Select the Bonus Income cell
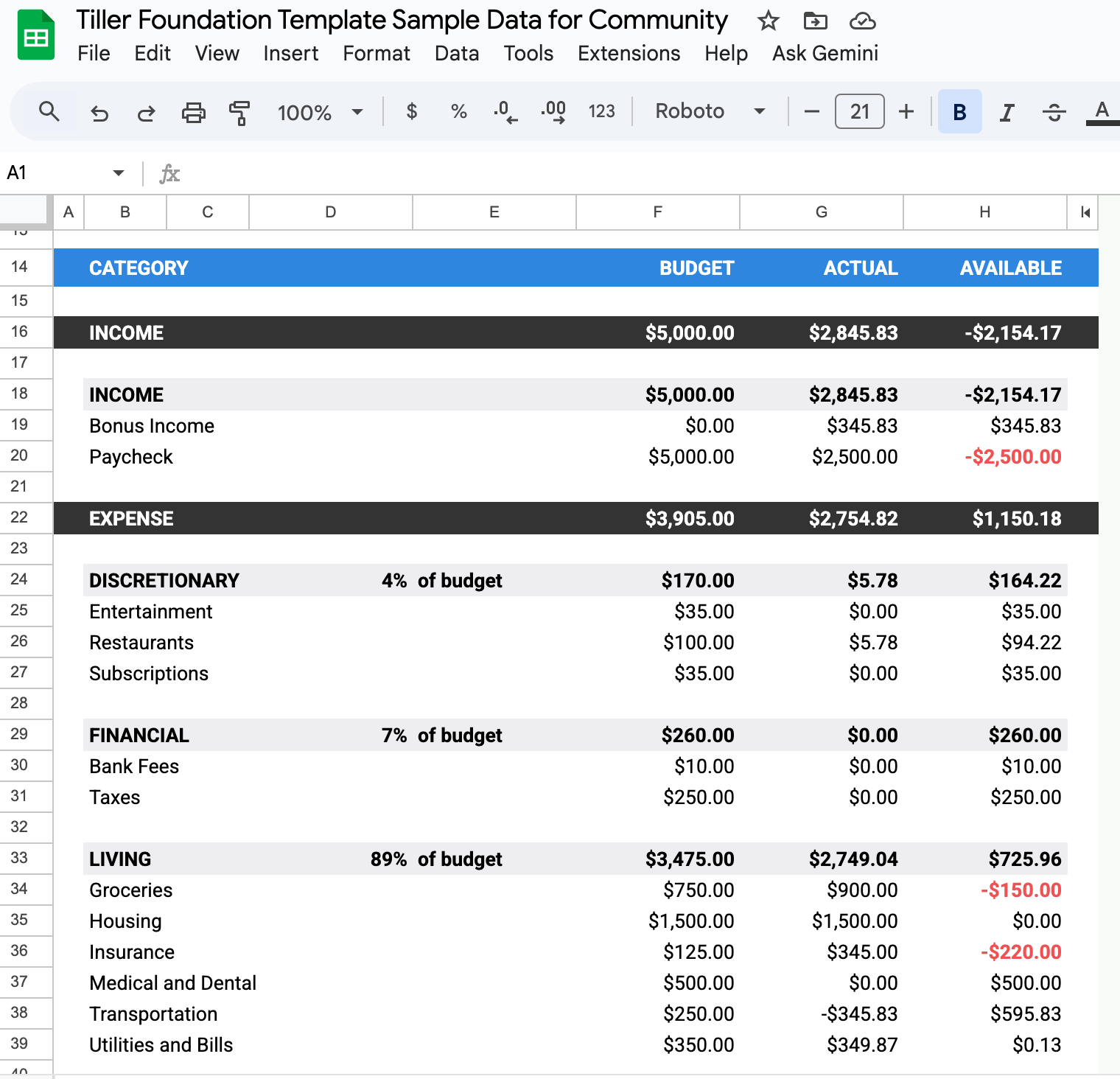Viewport: 1120px width, 1079px height. click(x=152, y=425)
